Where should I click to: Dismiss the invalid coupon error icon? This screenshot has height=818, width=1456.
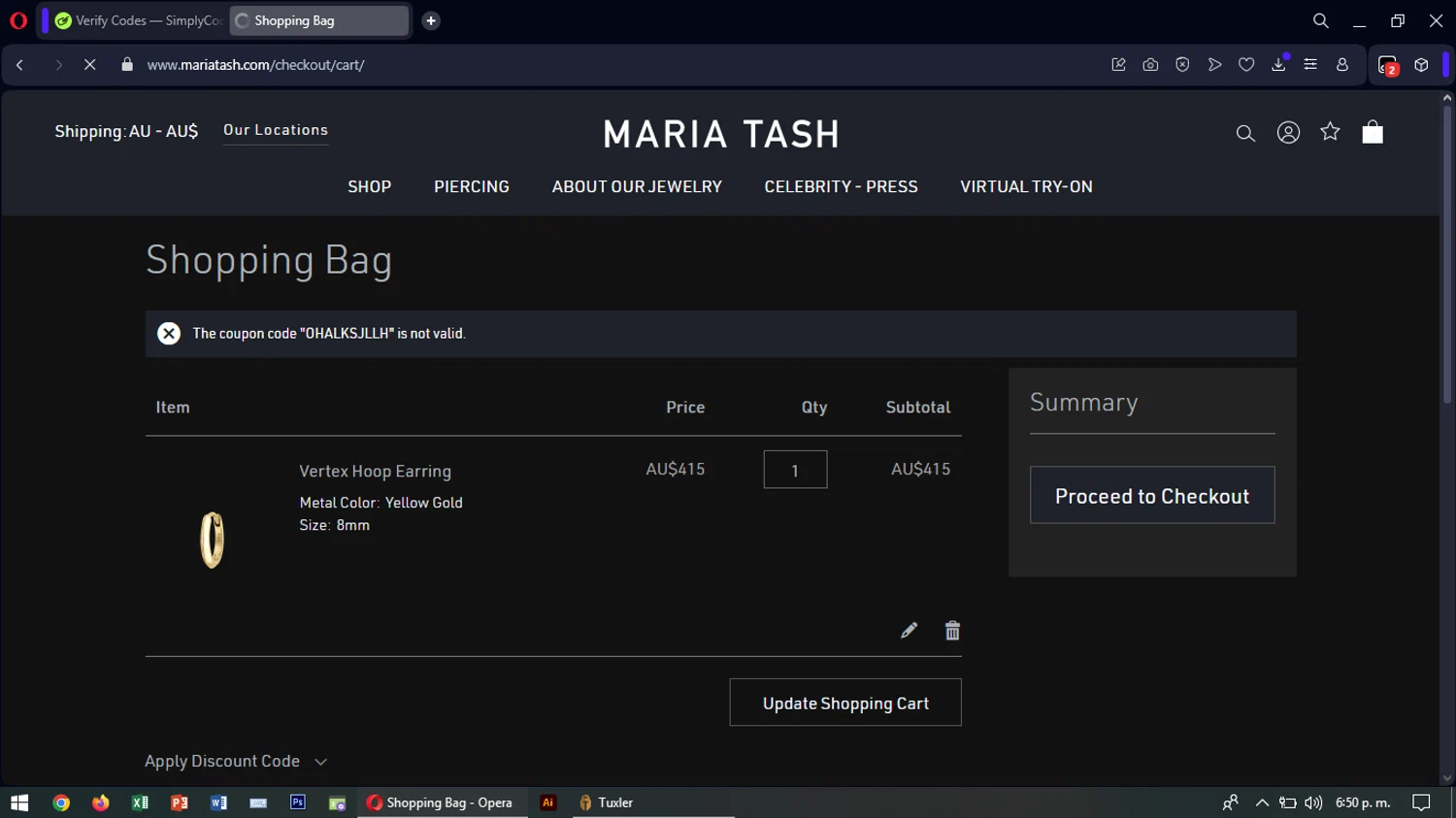pyautogui.click(x=169, y=334)
